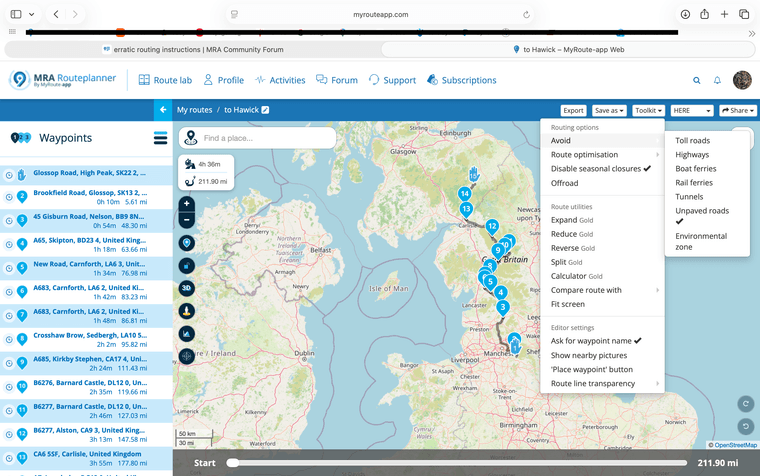Screen dimensions: 760x476
Task: Expand Compare route with submenu
Action: pos(602,290)
